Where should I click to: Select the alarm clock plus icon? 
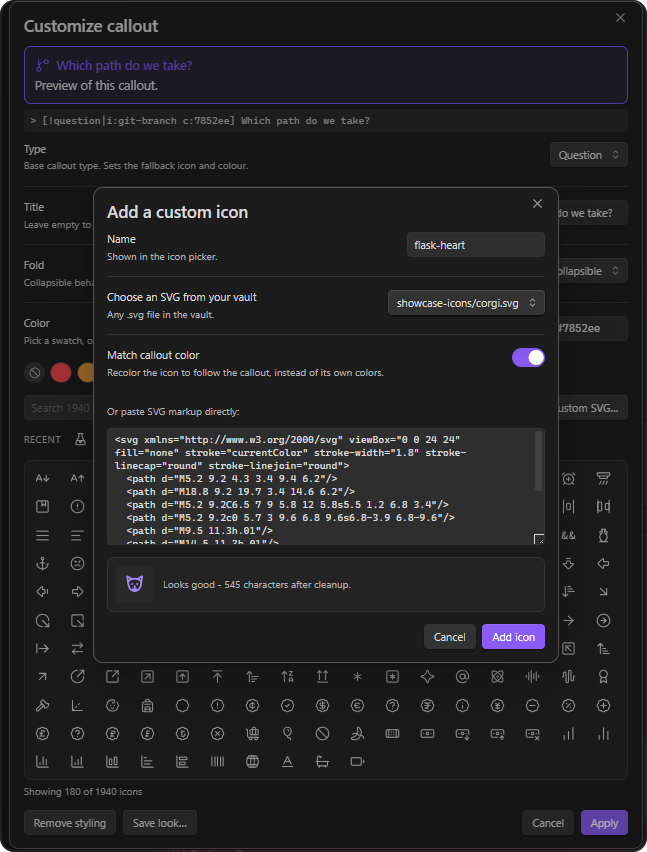(568, 478)
